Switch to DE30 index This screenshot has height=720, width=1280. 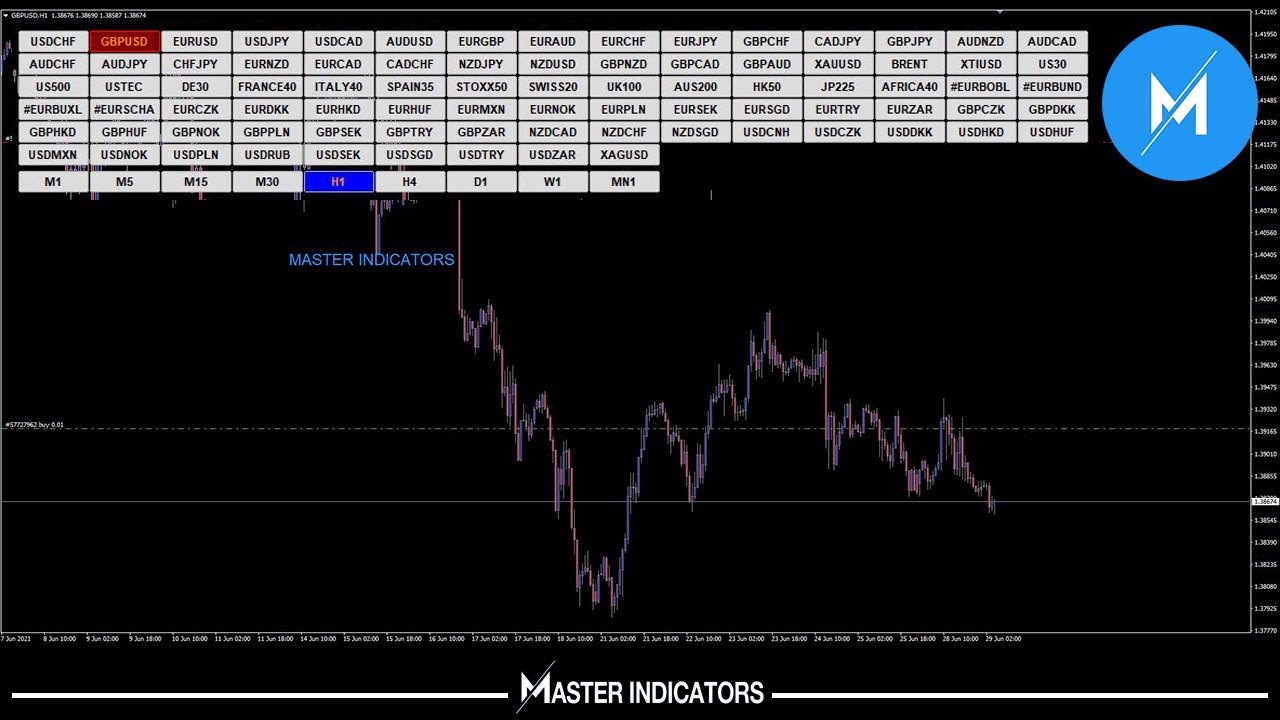195,87
